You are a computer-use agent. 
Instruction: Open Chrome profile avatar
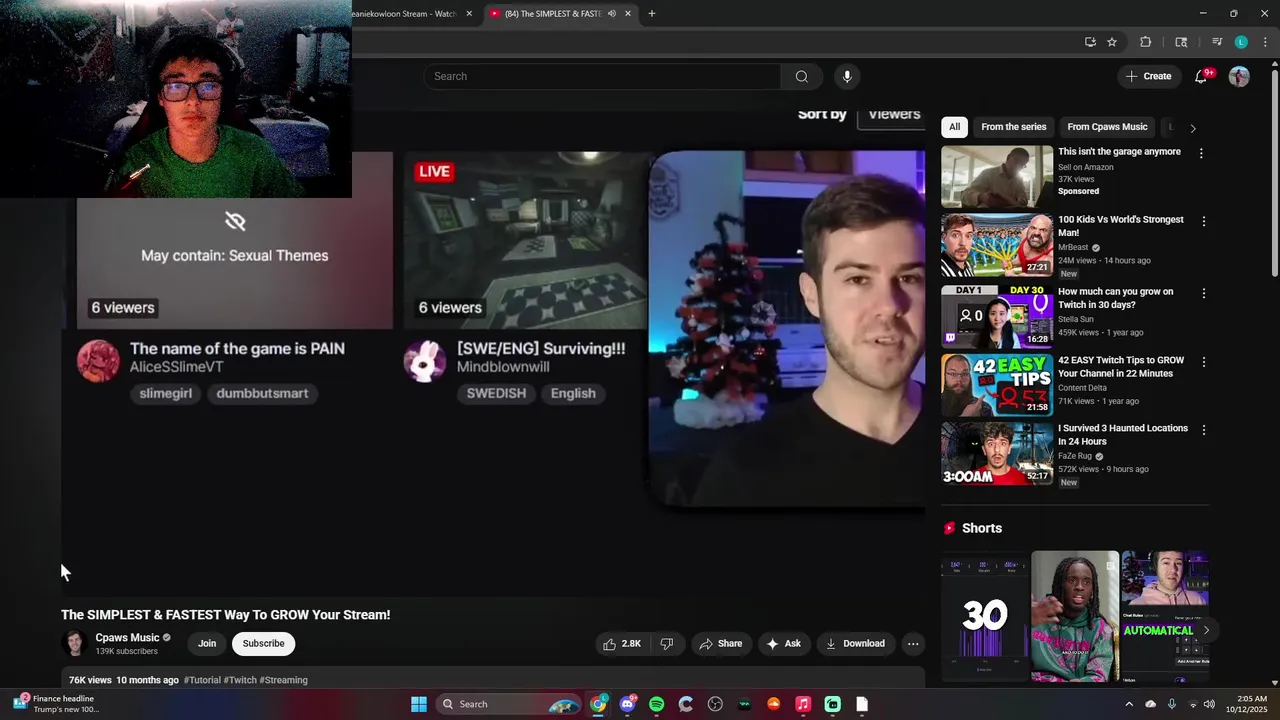coord(1241,42)
